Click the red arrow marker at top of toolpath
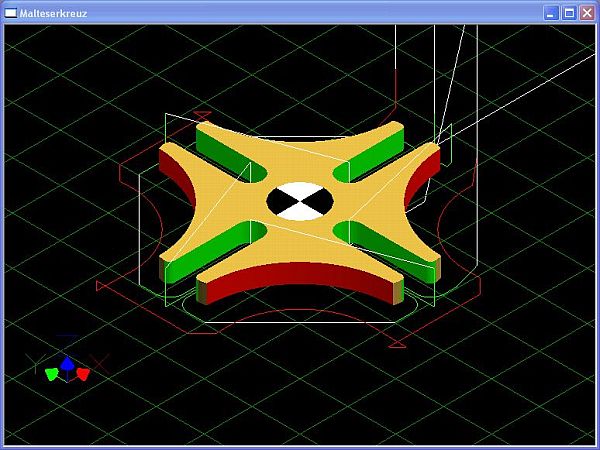 click(203, 115)
